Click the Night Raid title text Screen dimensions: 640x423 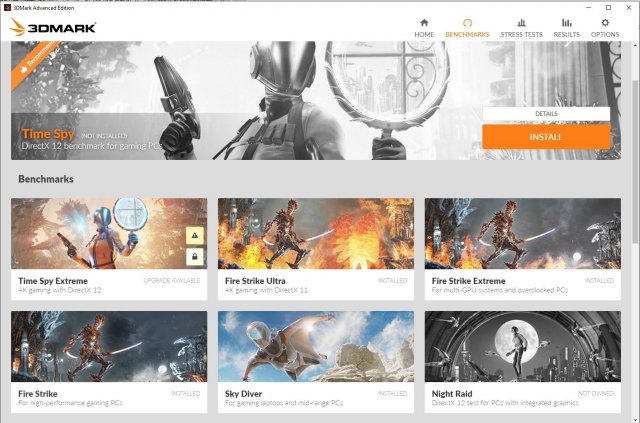tap(452, 394)
